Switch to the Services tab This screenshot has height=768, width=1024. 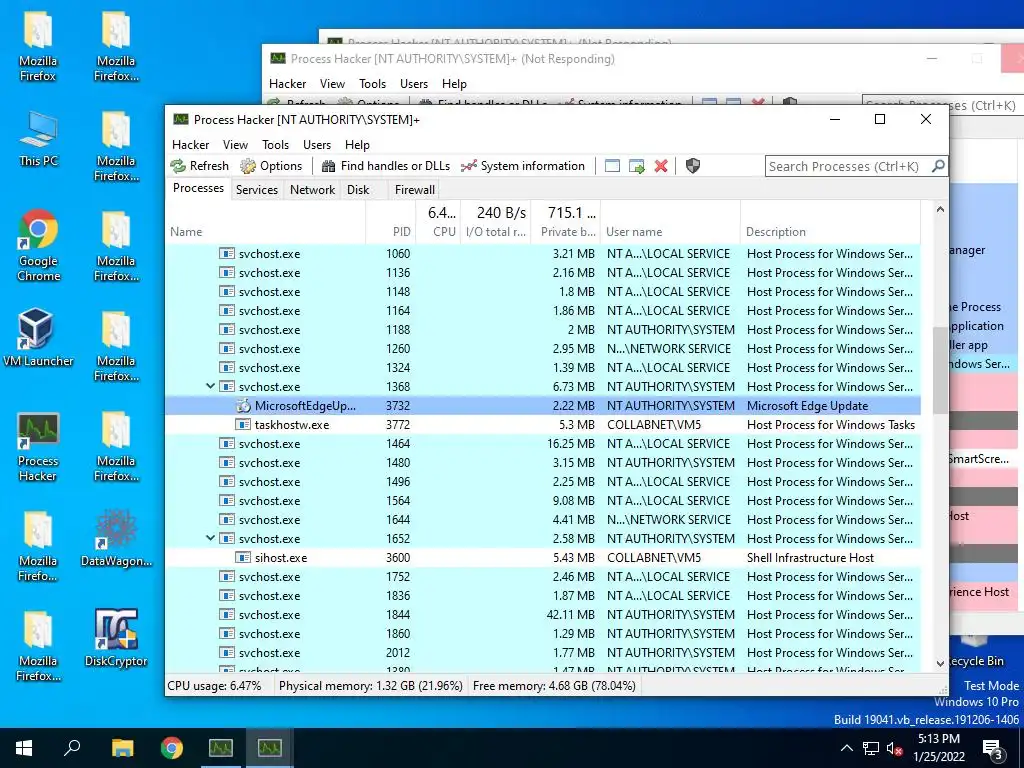pyautogui.click(x=257, y=189)
